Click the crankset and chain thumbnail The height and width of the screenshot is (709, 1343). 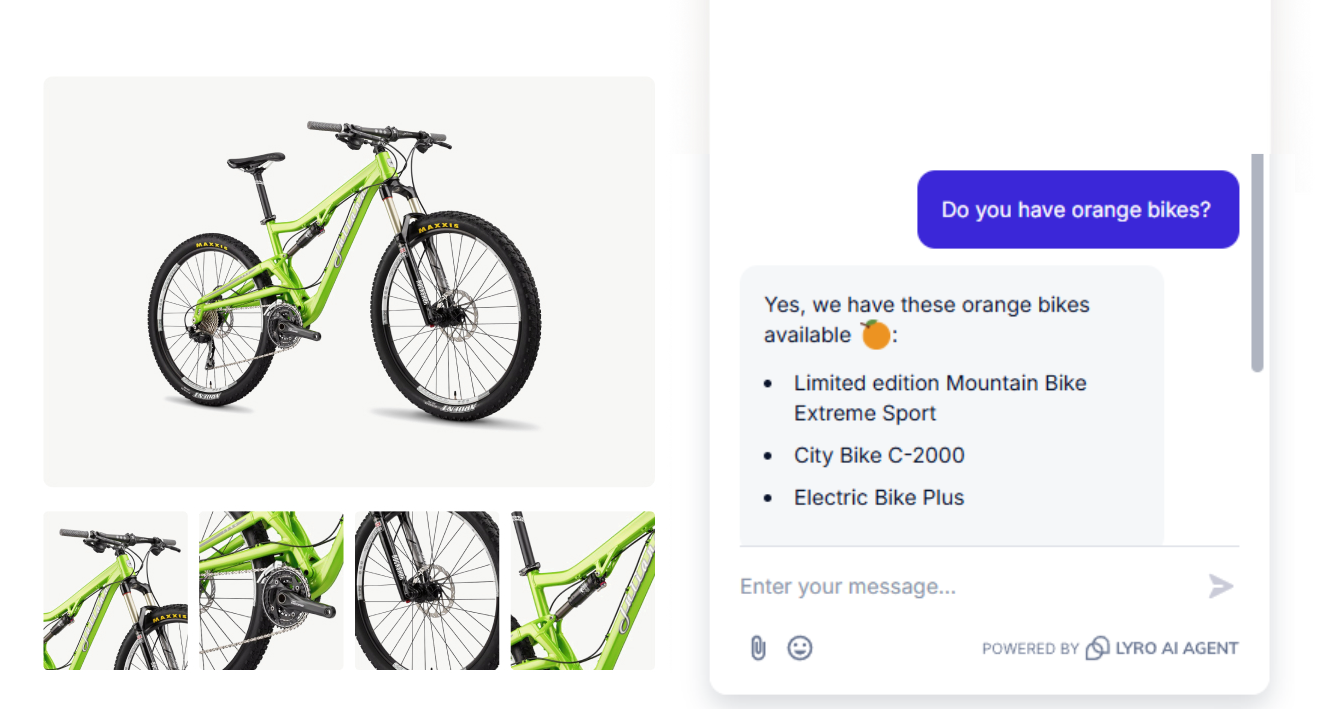point(271,590)
